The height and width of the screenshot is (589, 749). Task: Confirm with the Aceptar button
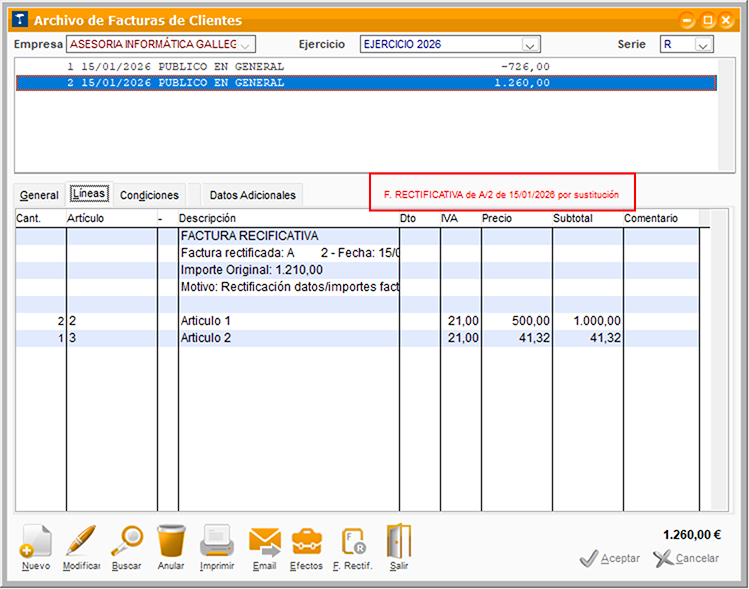pyautogui.click(x=610, y=558)
